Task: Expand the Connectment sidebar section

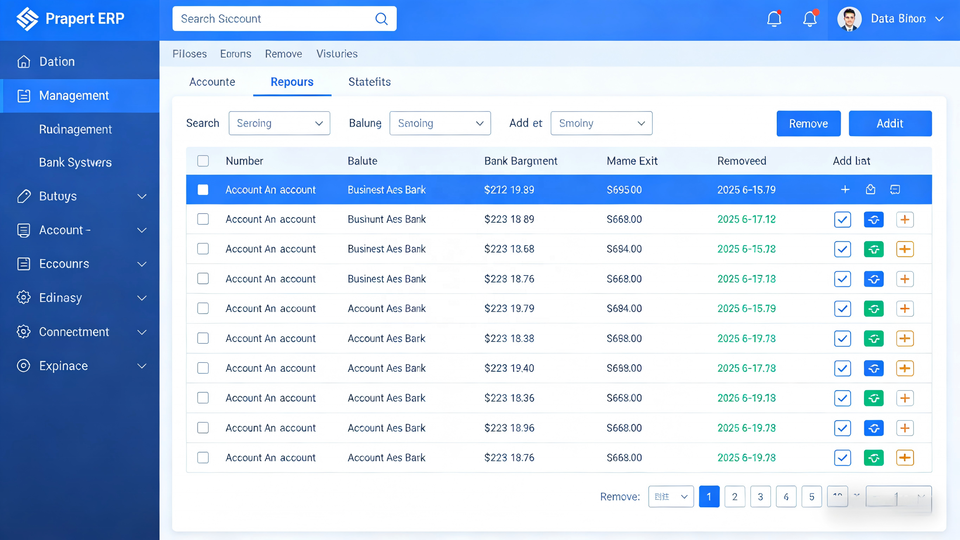Action: pyautogui.click(x=80, y=332)
